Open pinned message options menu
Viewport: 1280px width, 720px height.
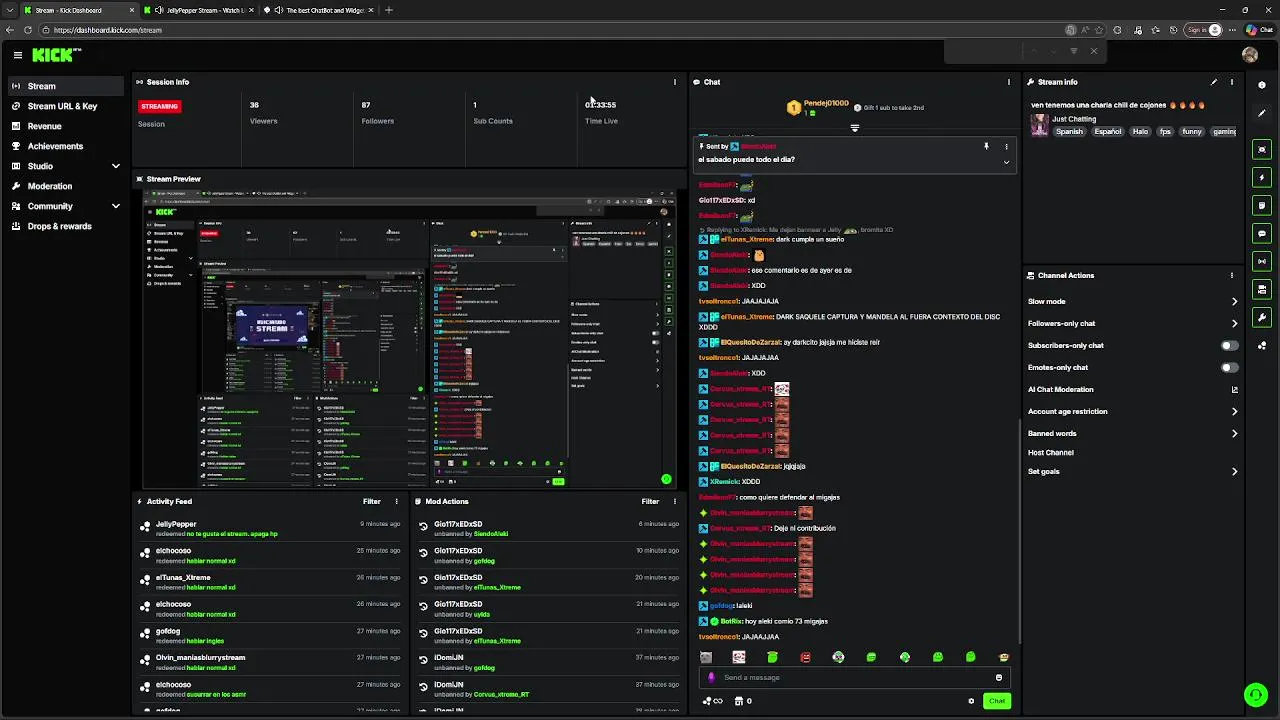click(1006, 147)
